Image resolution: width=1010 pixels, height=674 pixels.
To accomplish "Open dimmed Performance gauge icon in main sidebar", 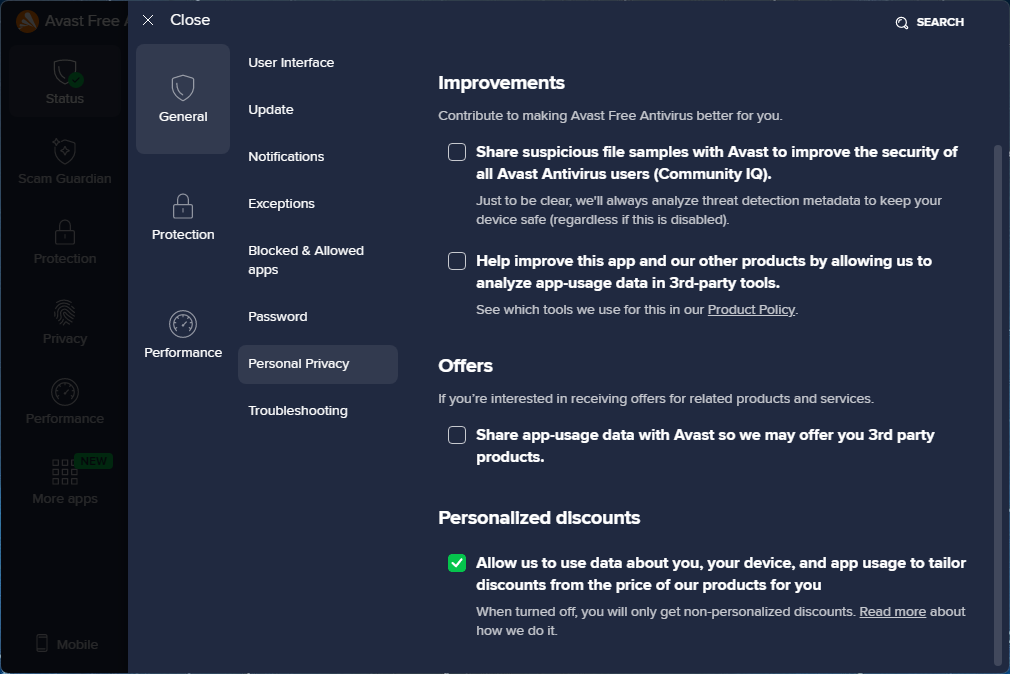I will (64, 392).
